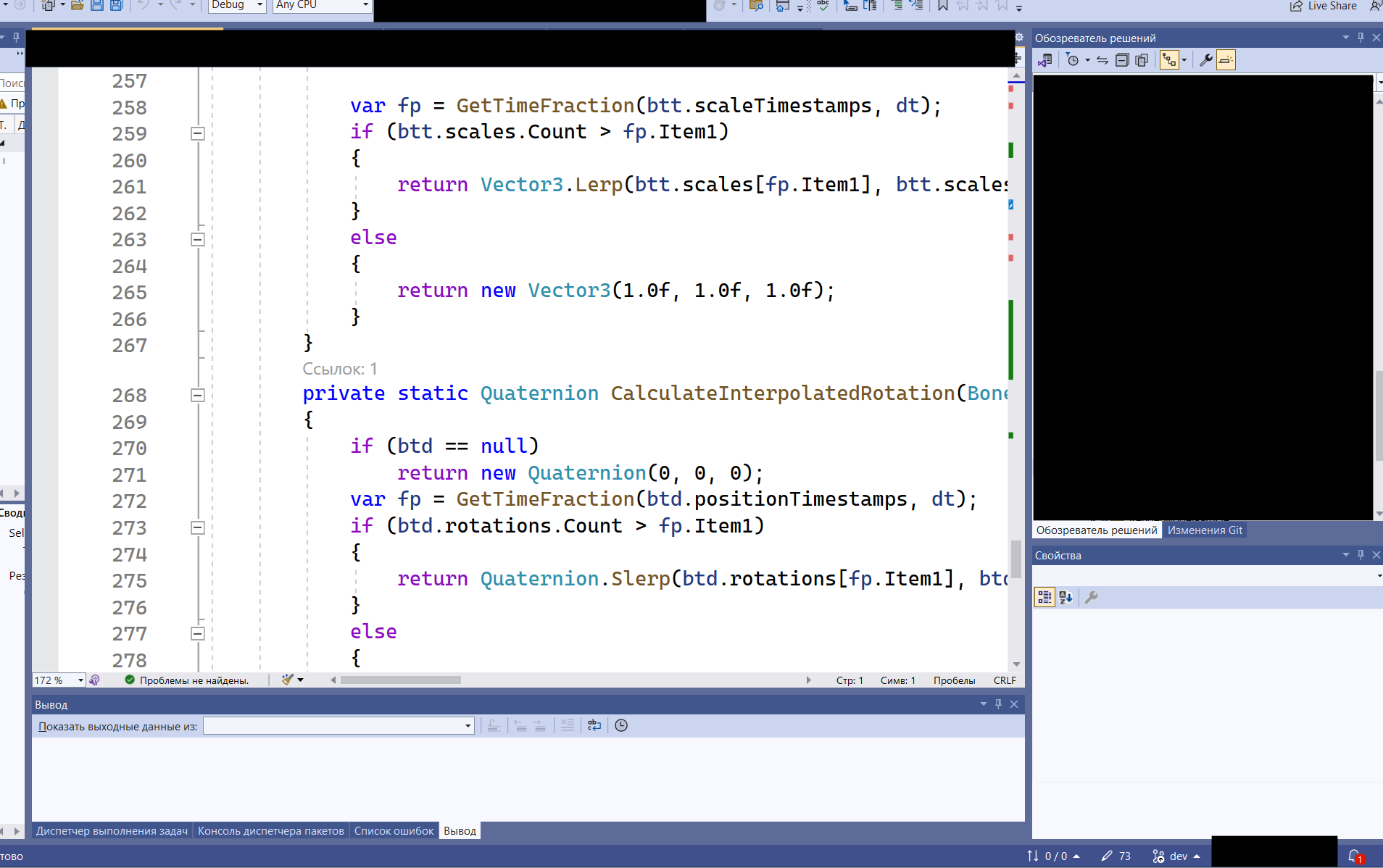Toggle the bookmark icon in the toolbar

point(942,5)
